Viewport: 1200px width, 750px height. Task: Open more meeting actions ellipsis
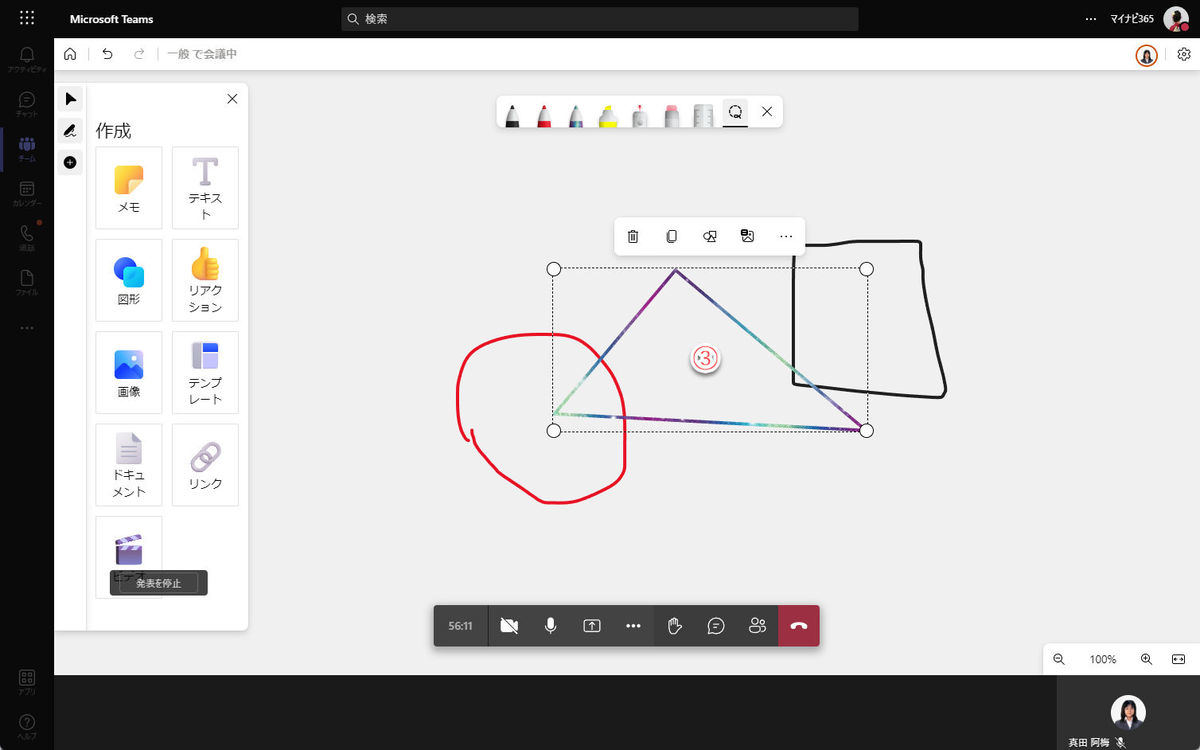tap(633, 626)
